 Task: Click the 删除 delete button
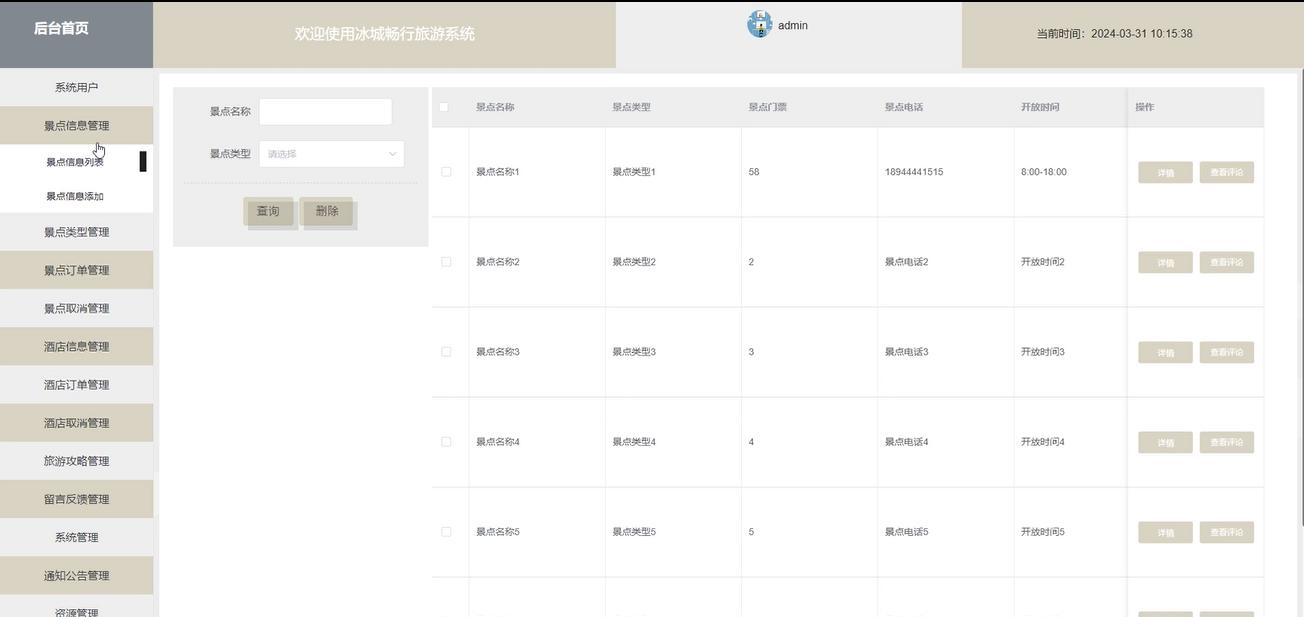pyautogui.click(x=327, y=211)
